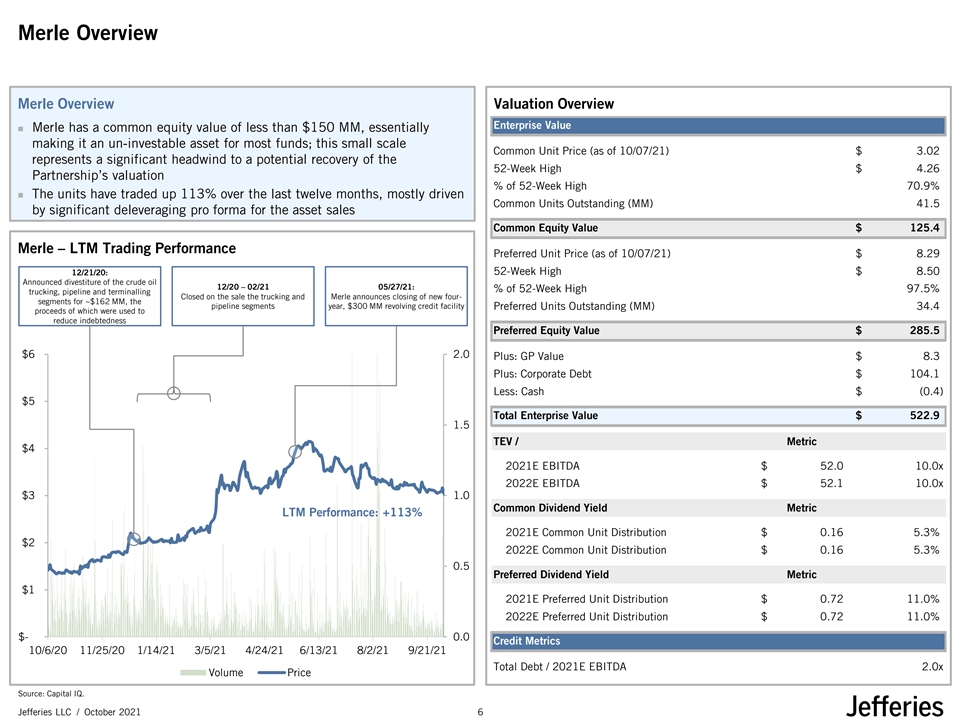Image resolution: width=960 pixels, height=720 pixels.
Task: Click the Jefferies logo in the footer
Action: [894, 706]
